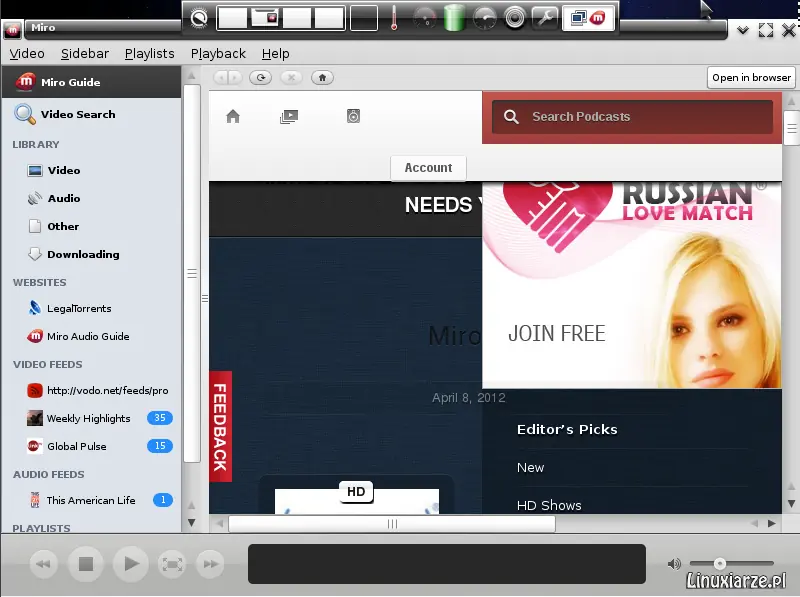Click the sidebar vertical scrollbar
Viewport: 800px width, 597px height.
tap(192, 273)
